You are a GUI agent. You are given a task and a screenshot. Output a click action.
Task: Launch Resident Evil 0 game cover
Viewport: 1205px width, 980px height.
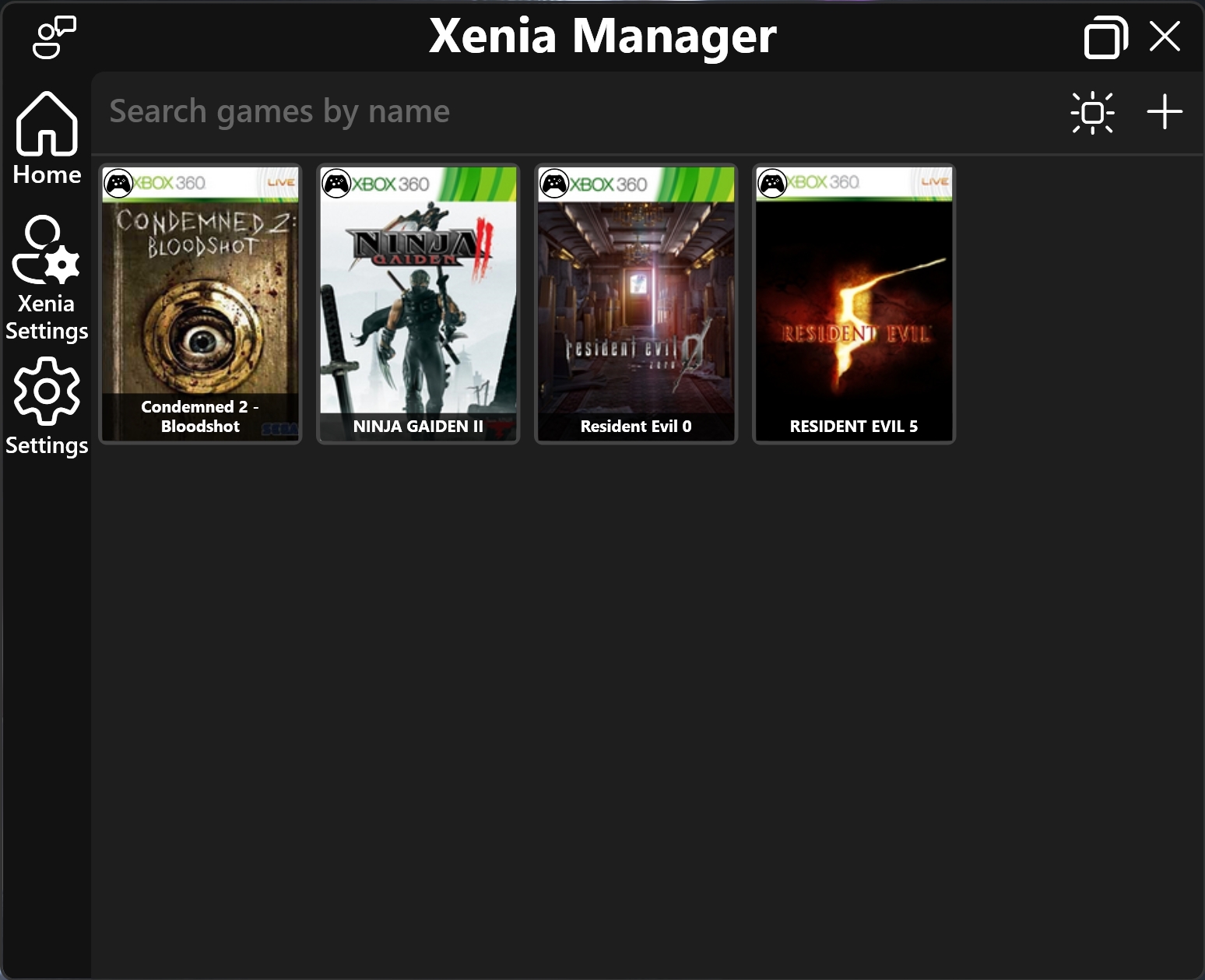636,304
